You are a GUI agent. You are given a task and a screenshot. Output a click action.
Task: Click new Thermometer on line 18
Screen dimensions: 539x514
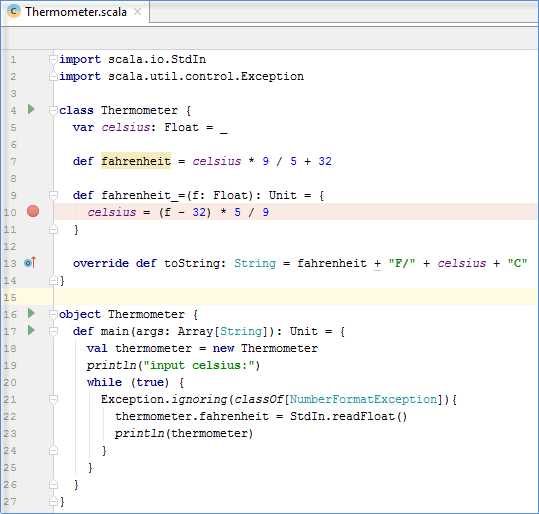click(x=265, y=348)
